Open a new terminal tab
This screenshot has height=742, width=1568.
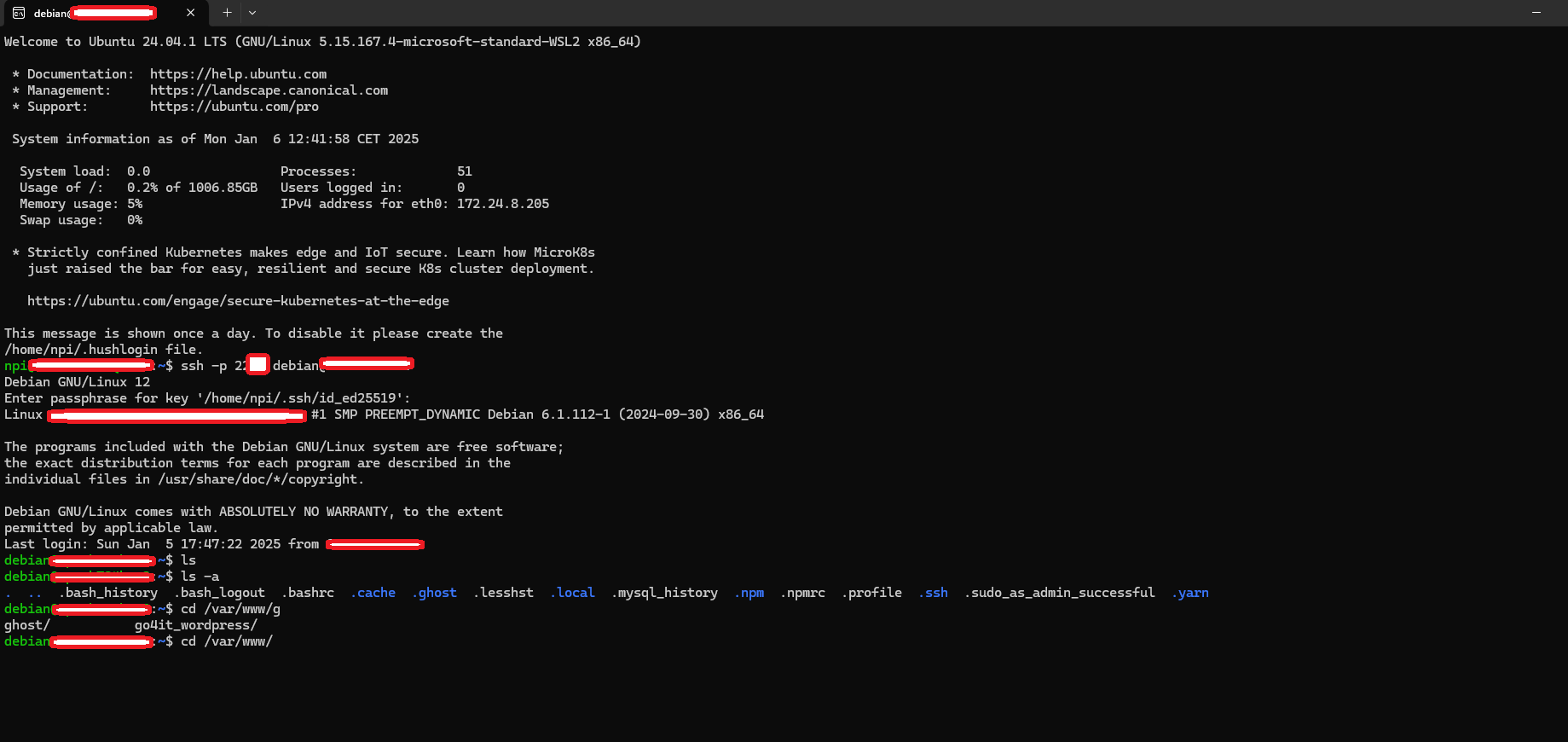[227, 13]
